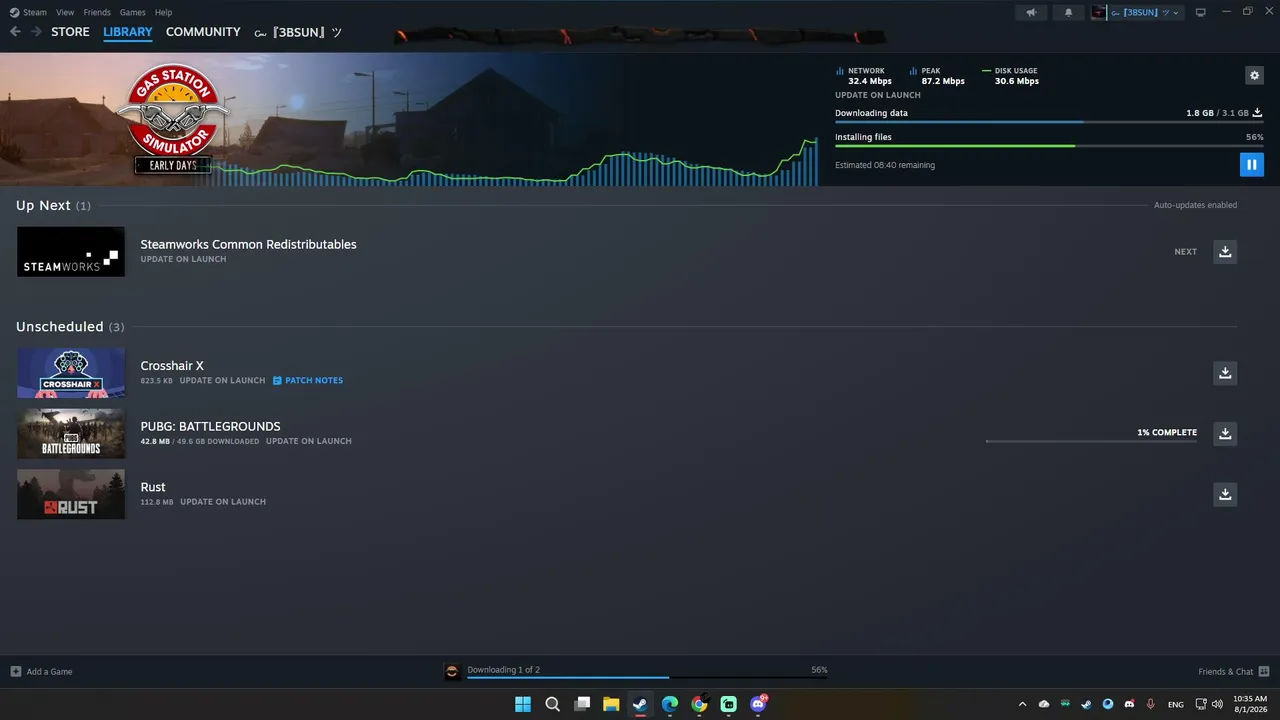Click the 1% COMPLETE label for PUBG
The image size is (1280, 720).
coord(1167,433)
